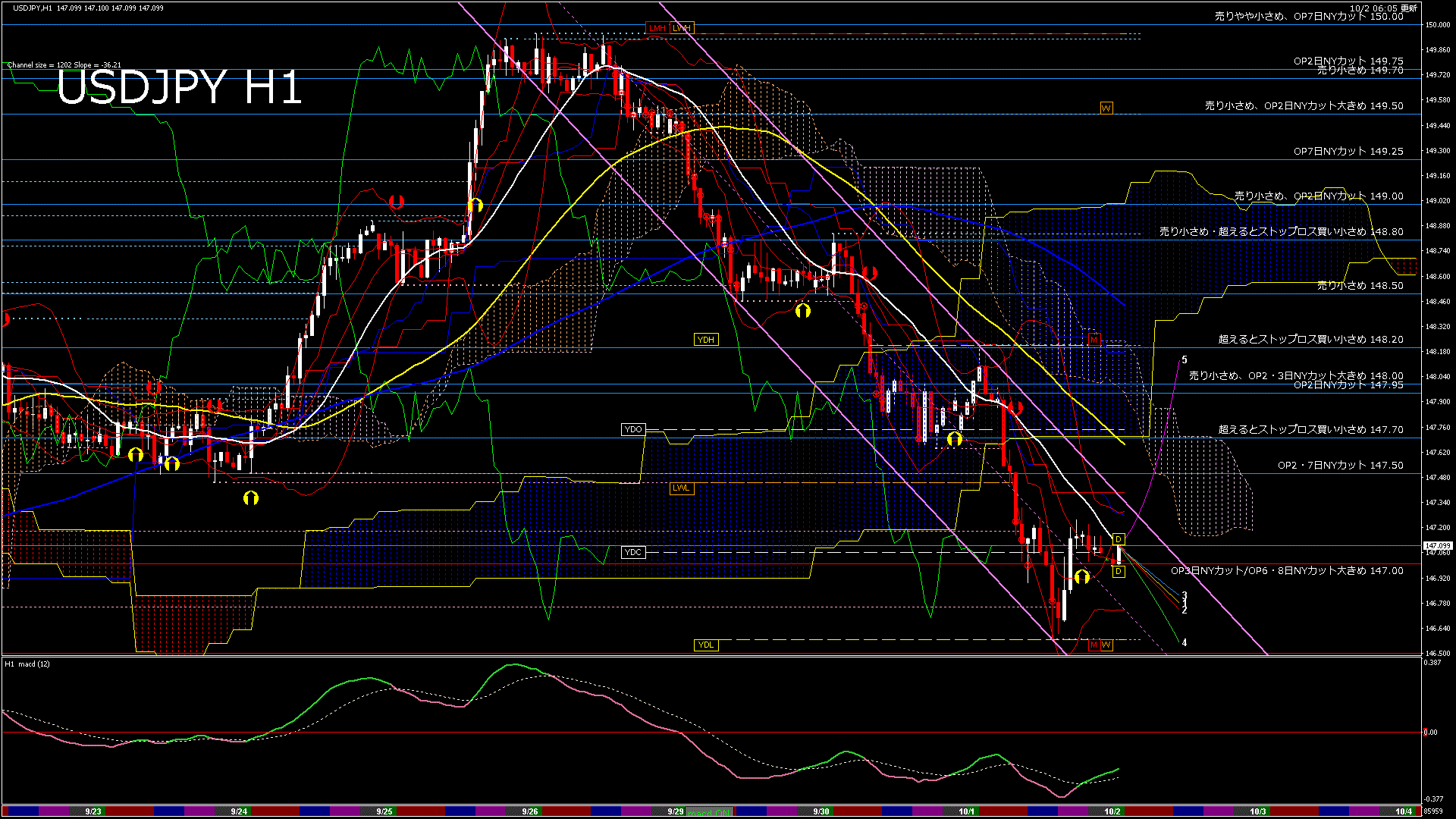The width and height of the screenshot is (1456, 819).
Task: Click the 10/2 date label on time axis
Action: tap(1112, 811)
